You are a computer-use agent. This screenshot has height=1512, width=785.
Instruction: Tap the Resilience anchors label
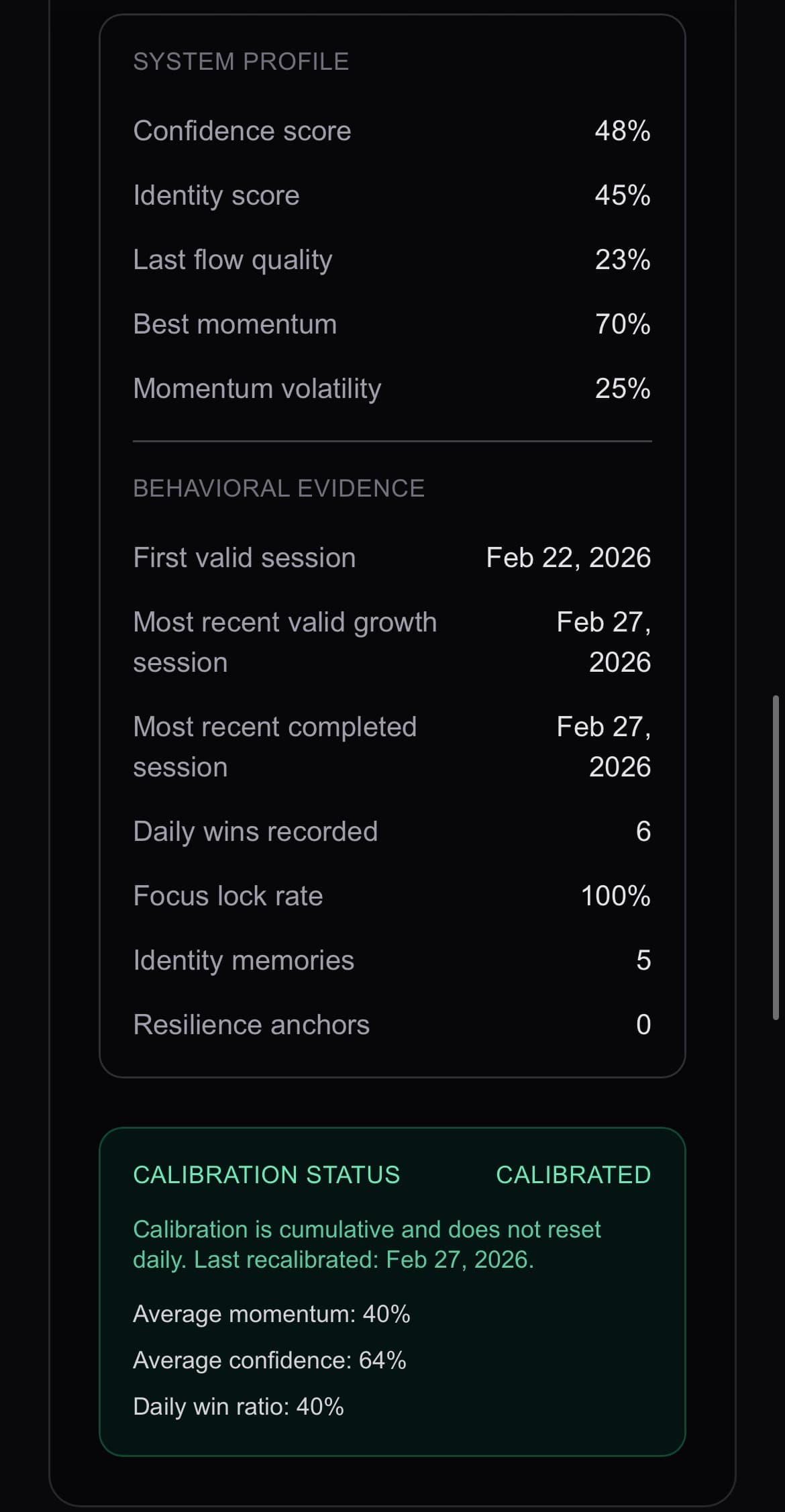click(251, 1025)
